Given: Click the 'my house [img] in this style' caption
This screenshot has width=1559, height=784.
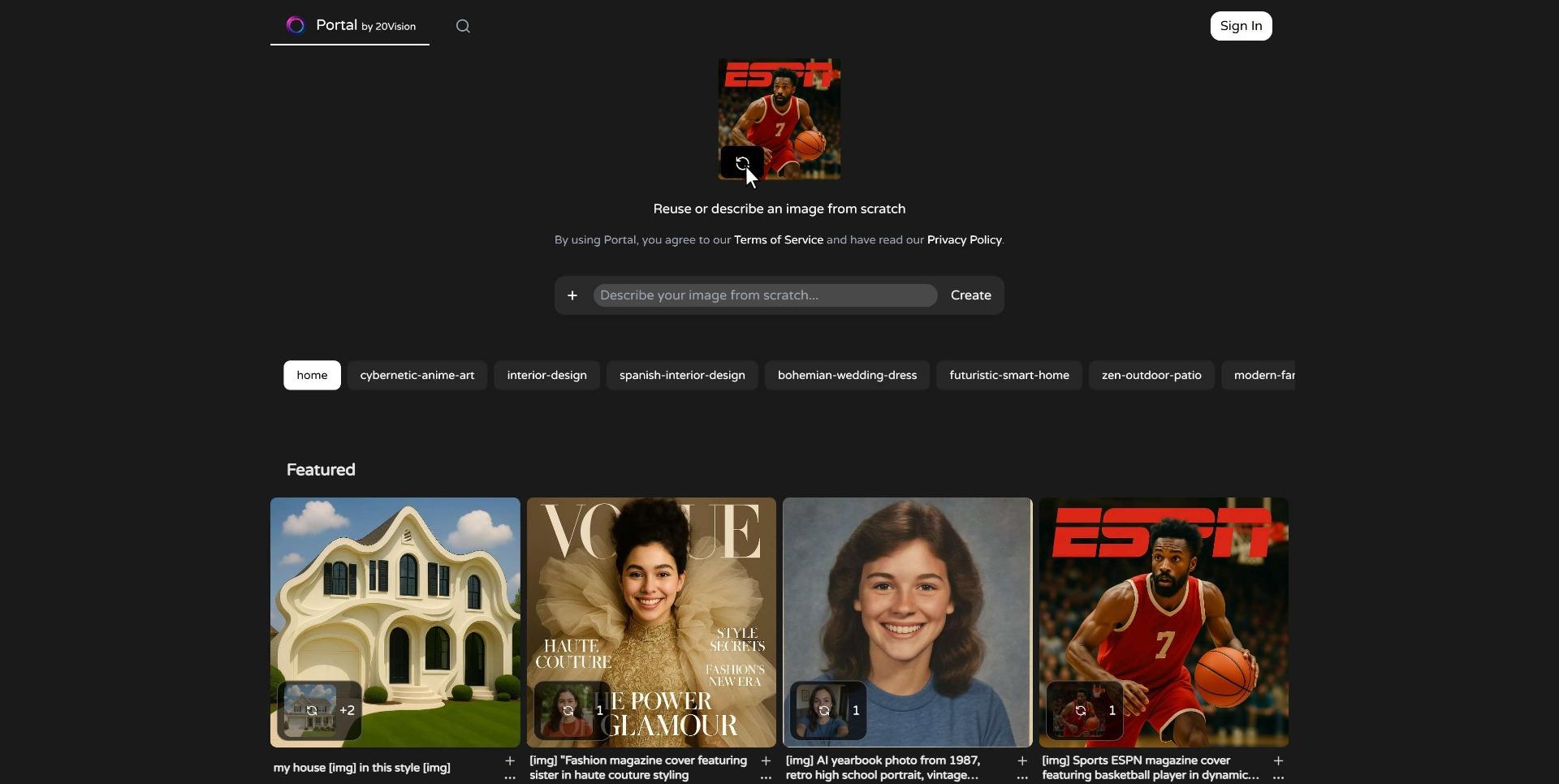Looking at the screenshot, I should tap(361, 769).
